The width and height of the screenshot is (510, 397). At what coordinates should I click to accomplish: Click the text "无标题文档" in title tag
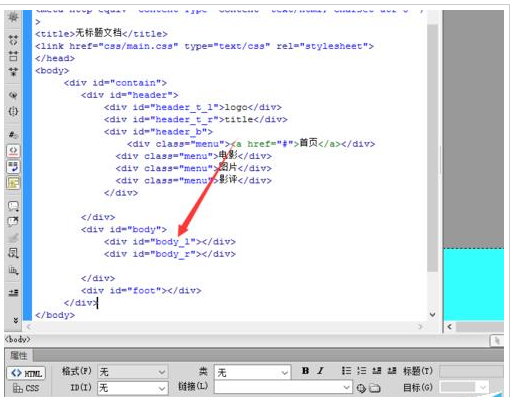(99, 33)
